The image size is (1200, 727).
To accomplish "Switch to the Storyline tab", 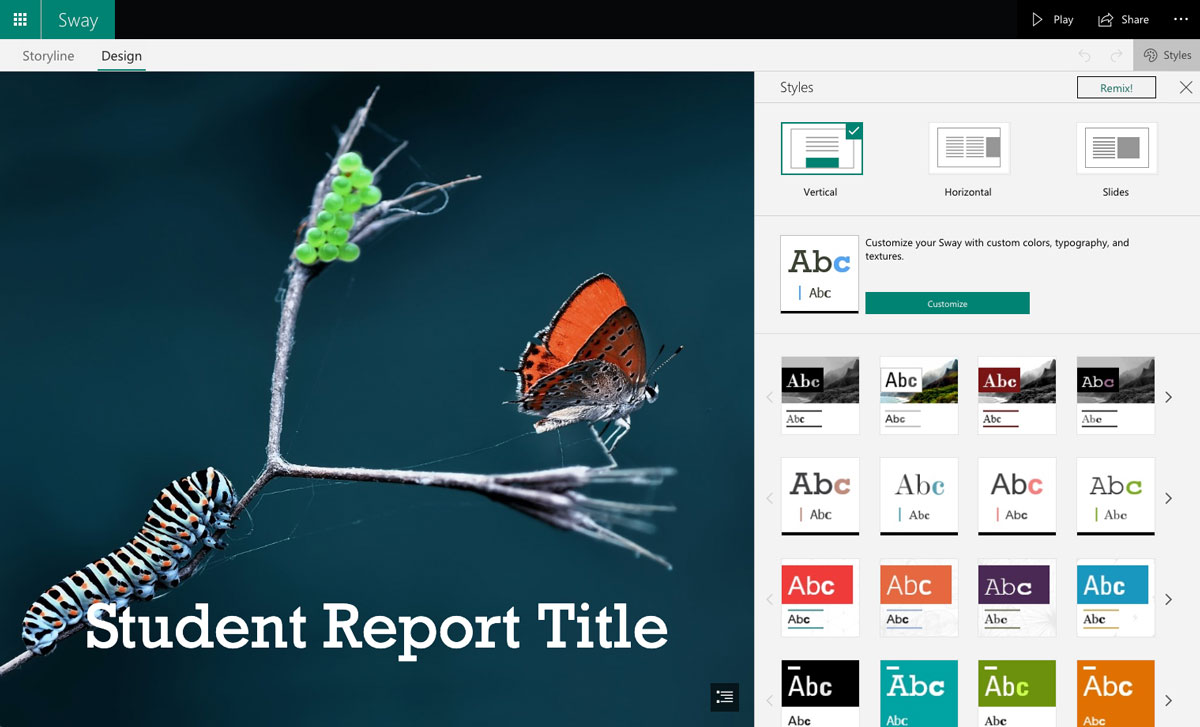I will [48, 56].
